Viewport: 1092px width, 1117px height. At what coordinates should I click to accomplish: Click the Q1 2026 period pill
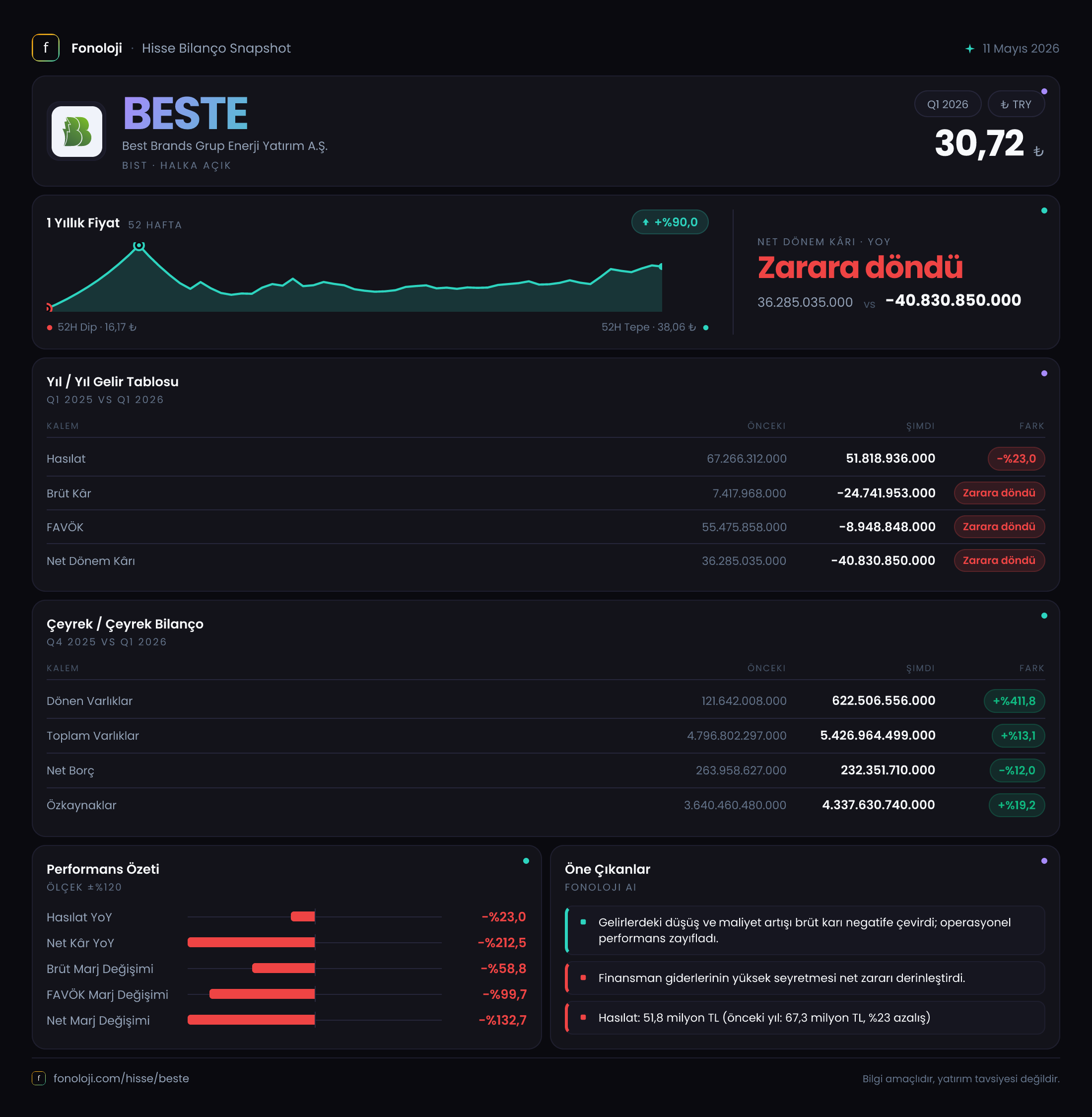tap(948, 104)
